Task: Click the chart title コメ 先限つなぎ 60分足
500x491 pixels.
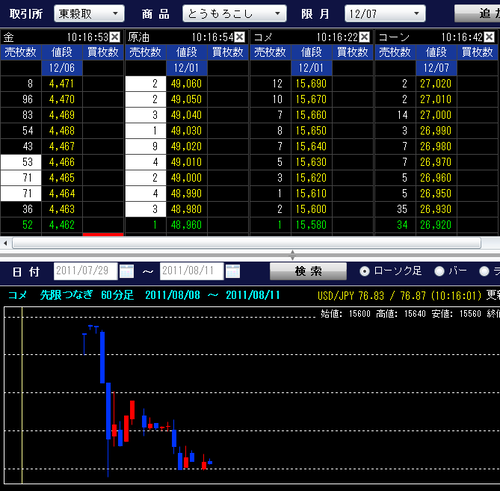Action: click(x=71, y=295)
